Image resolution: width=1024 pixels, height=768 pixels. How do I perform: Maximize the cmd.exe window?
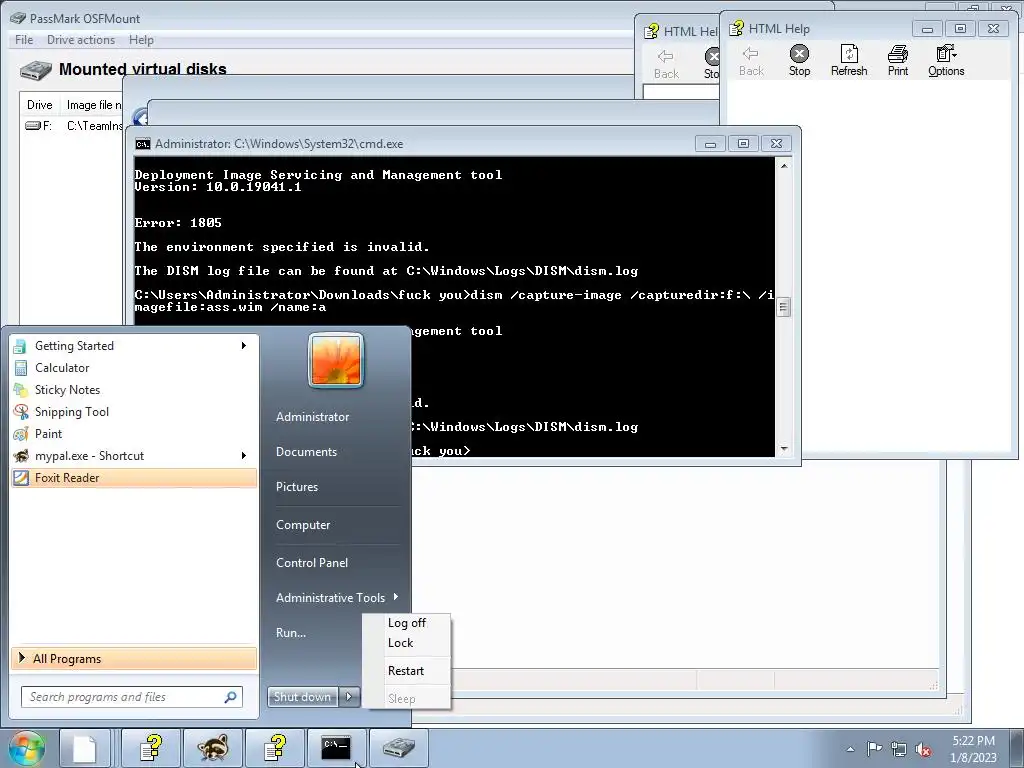[743, 144]
